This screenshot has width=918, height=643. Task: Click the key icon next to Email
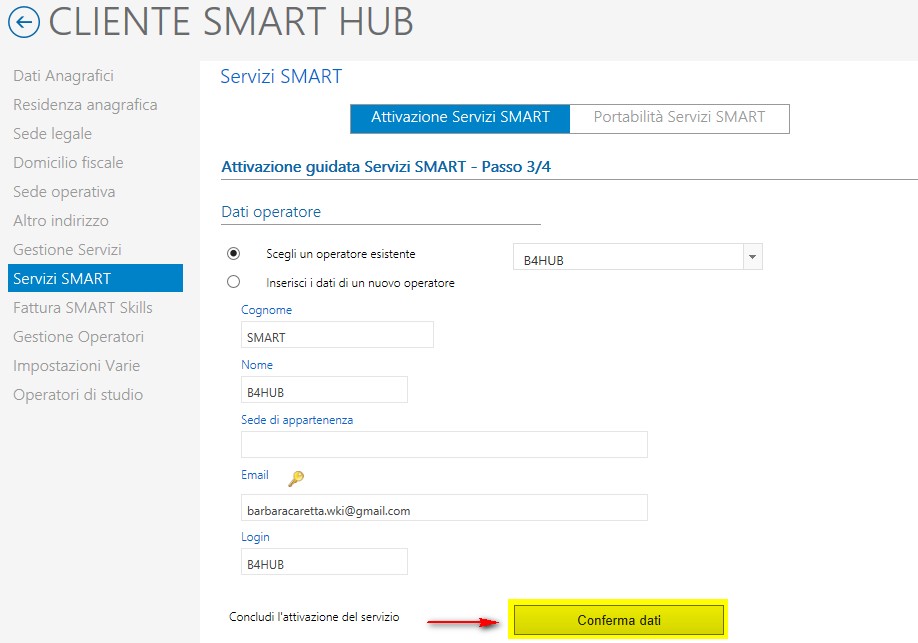pos(296,478)
